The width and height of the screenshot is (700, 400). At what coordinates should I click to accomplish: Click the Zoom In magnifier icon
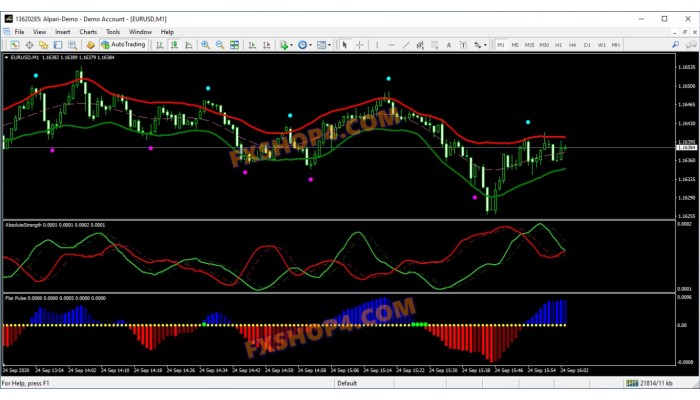pyautogui.click(x=205, y=44)
